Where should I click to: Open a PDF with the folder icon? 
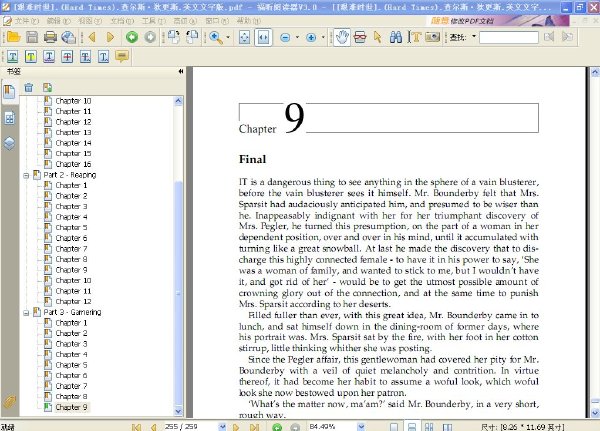pyautogui.click(x=13, y=37)
